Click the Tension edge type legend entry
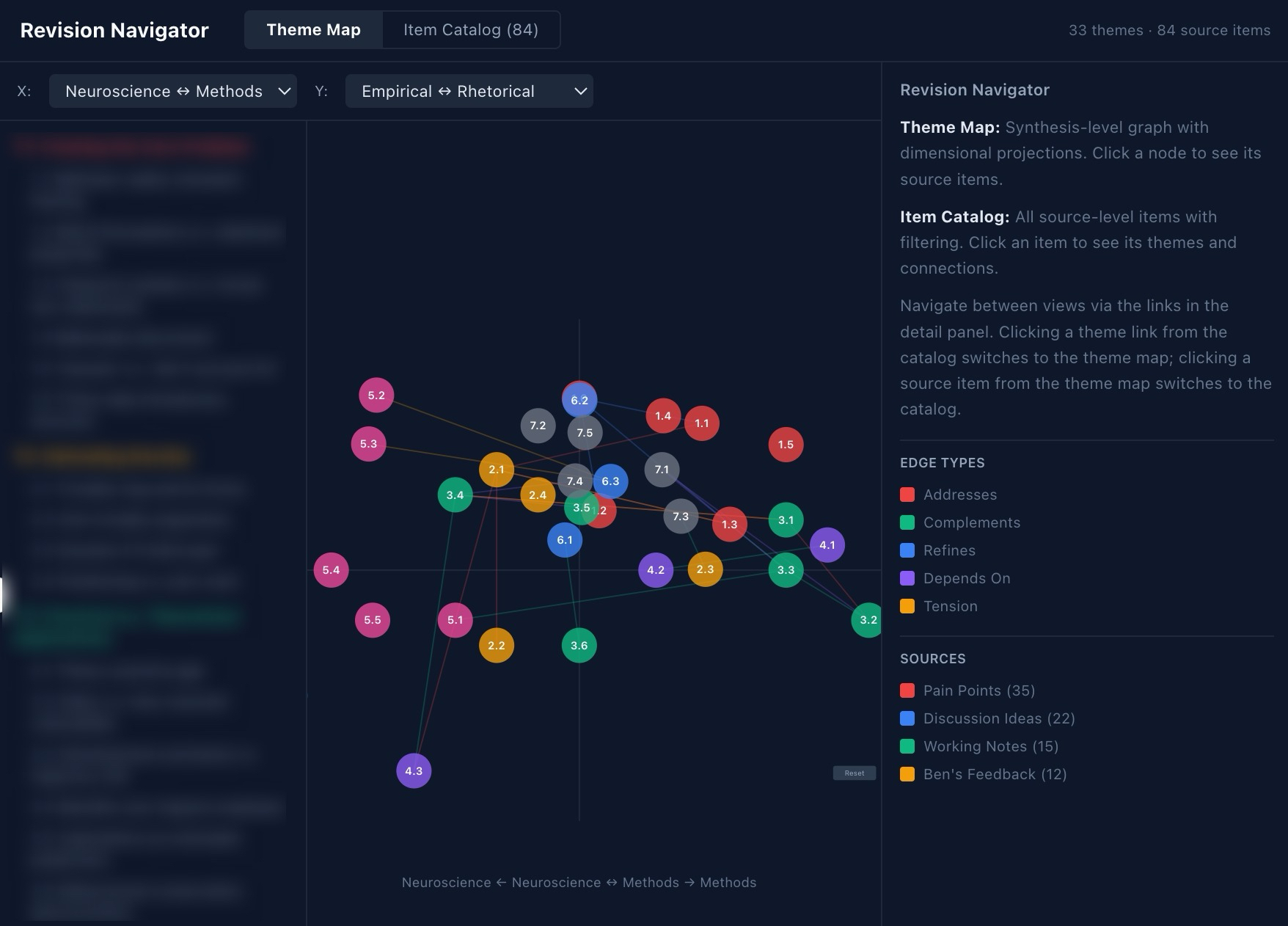Viewport: 1288px width, 926px height. coord(950,606)
